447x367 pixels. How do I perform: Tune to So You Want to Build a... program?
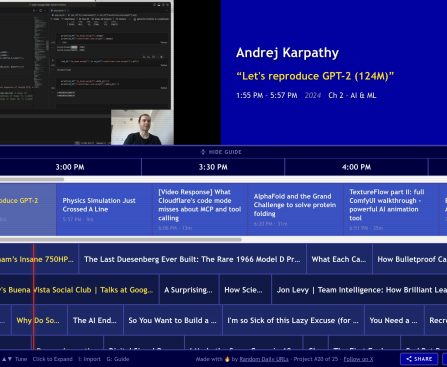click(x=173, y=320)
